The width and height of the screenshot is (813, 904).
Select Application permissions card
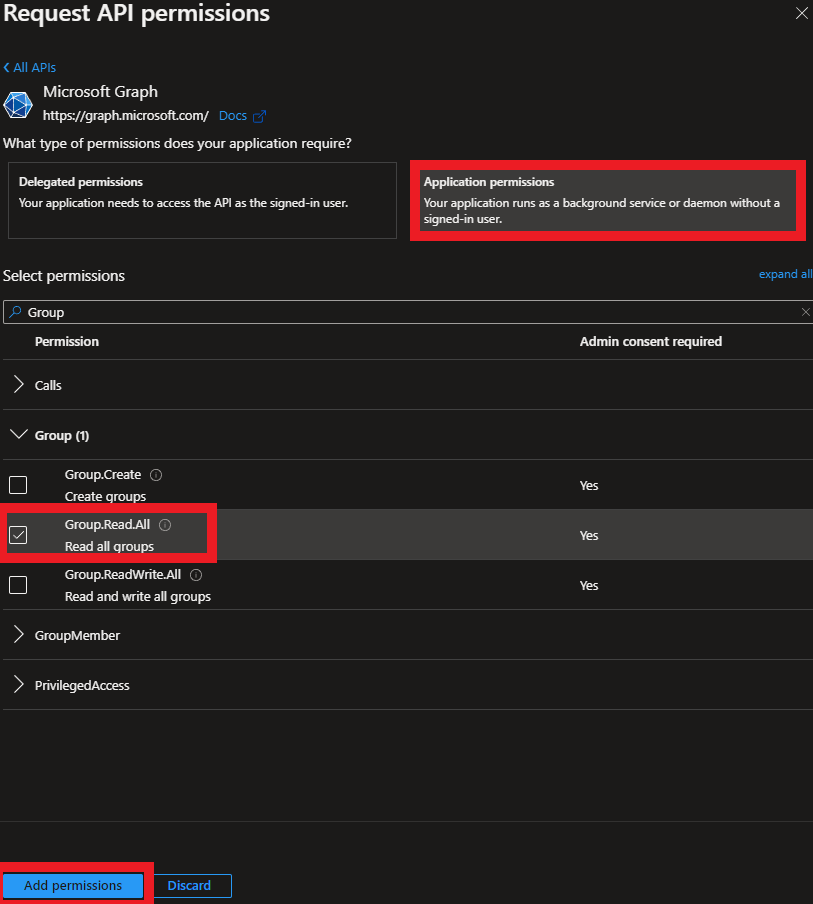(608, 200)
